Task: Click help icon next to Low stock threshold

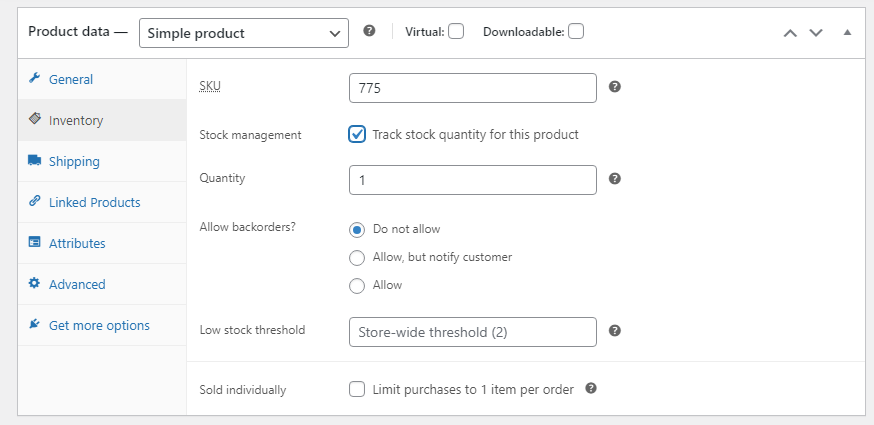Action: point(615,331)
